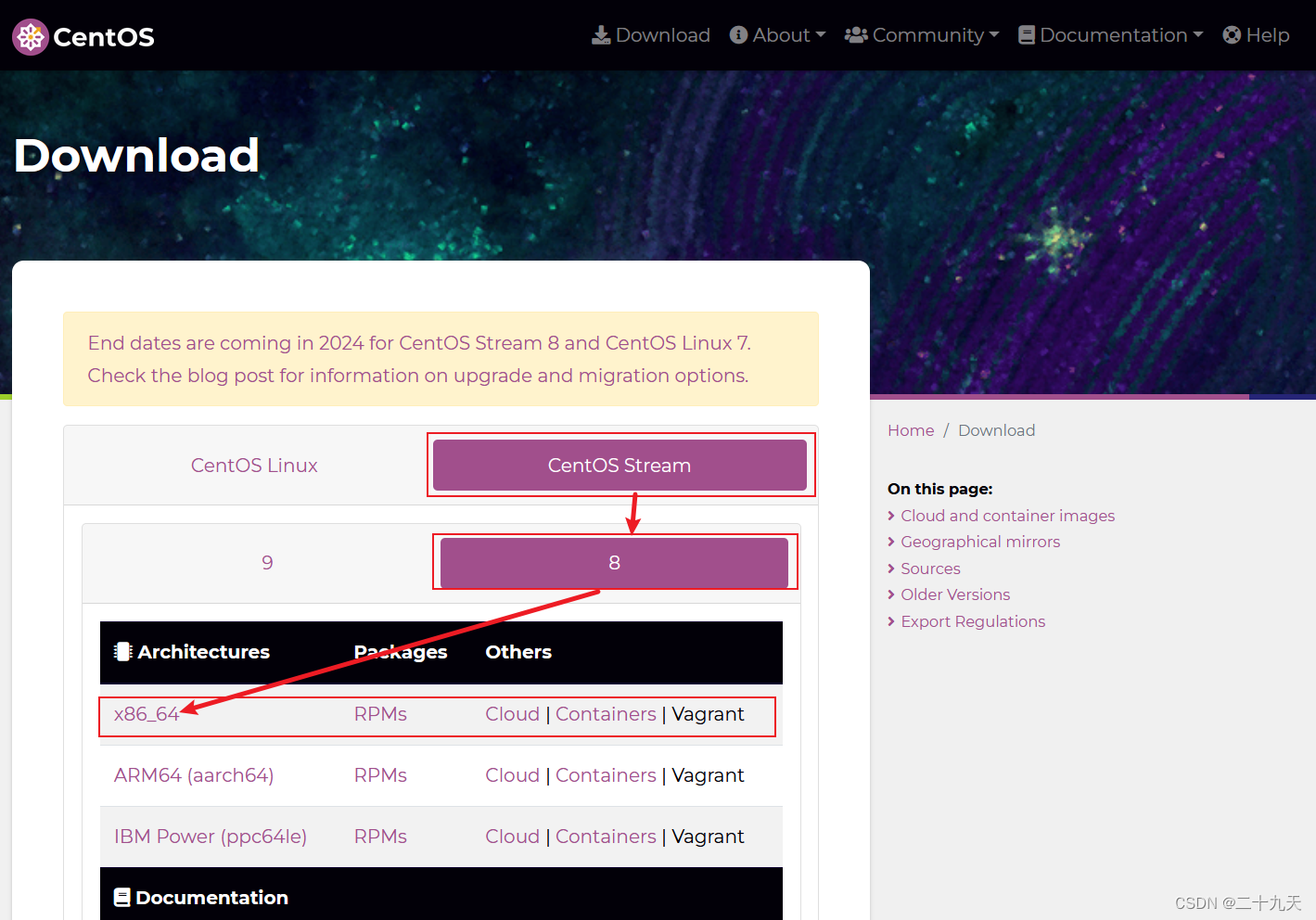This screenshot has height=920, width=1316.
Task: Open Cloud link in ARM64 row
Action: coord(513,775)
